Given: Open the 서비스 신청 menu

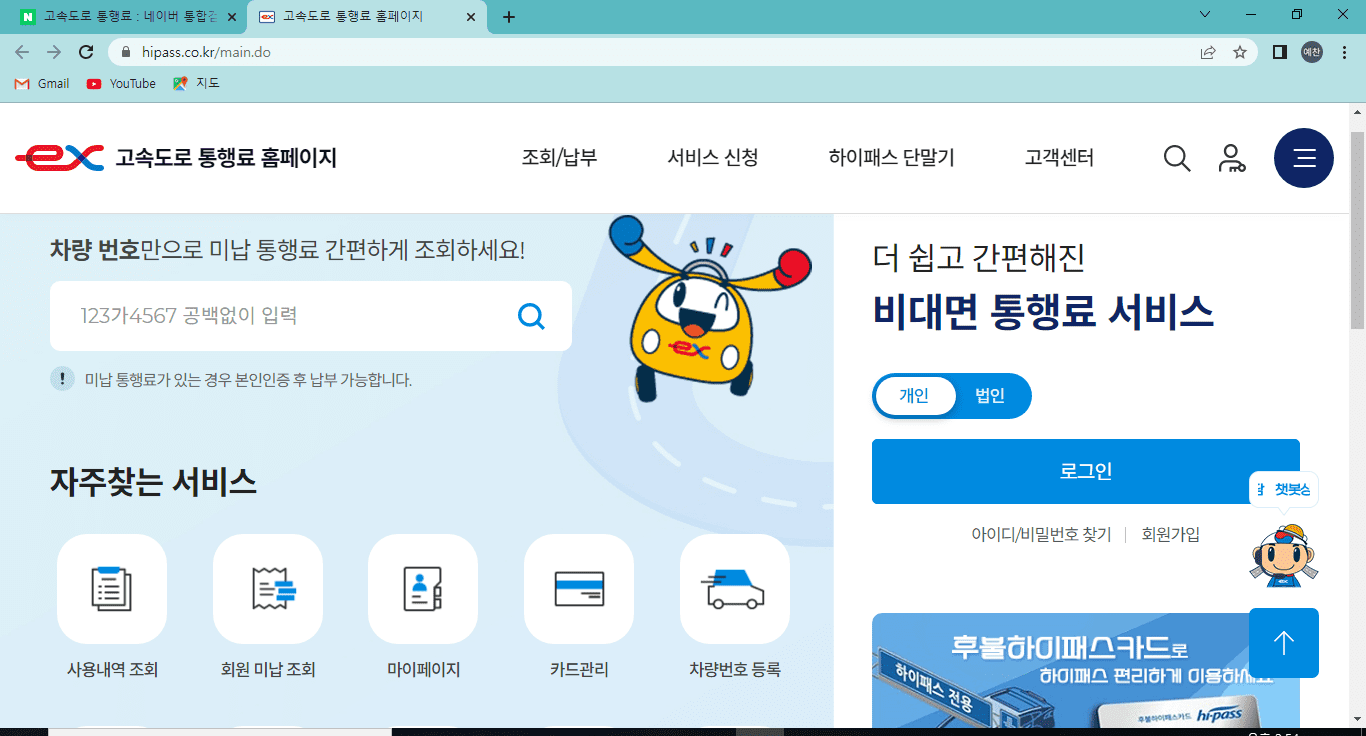Looking at the screenshot, I should [x=713, y=158].
